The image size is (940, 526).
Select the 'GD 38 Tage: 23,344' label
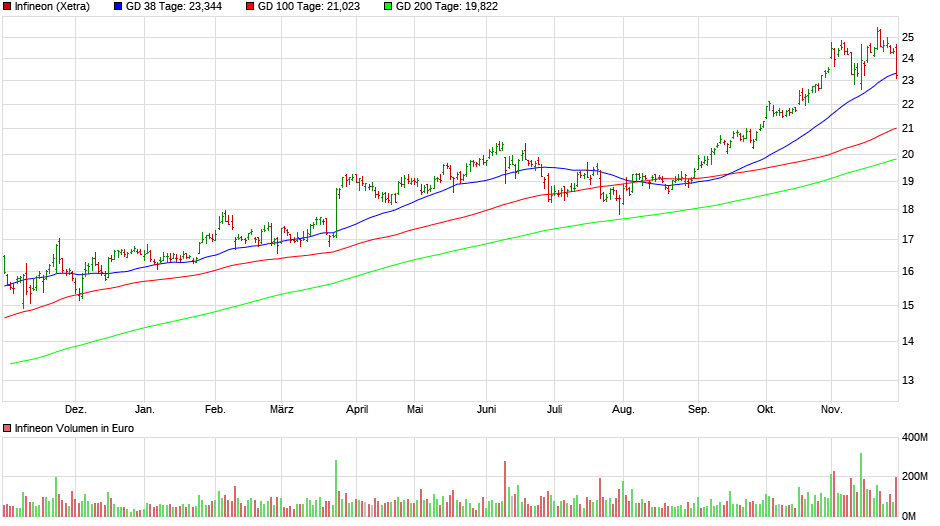(x=174, y=7)
